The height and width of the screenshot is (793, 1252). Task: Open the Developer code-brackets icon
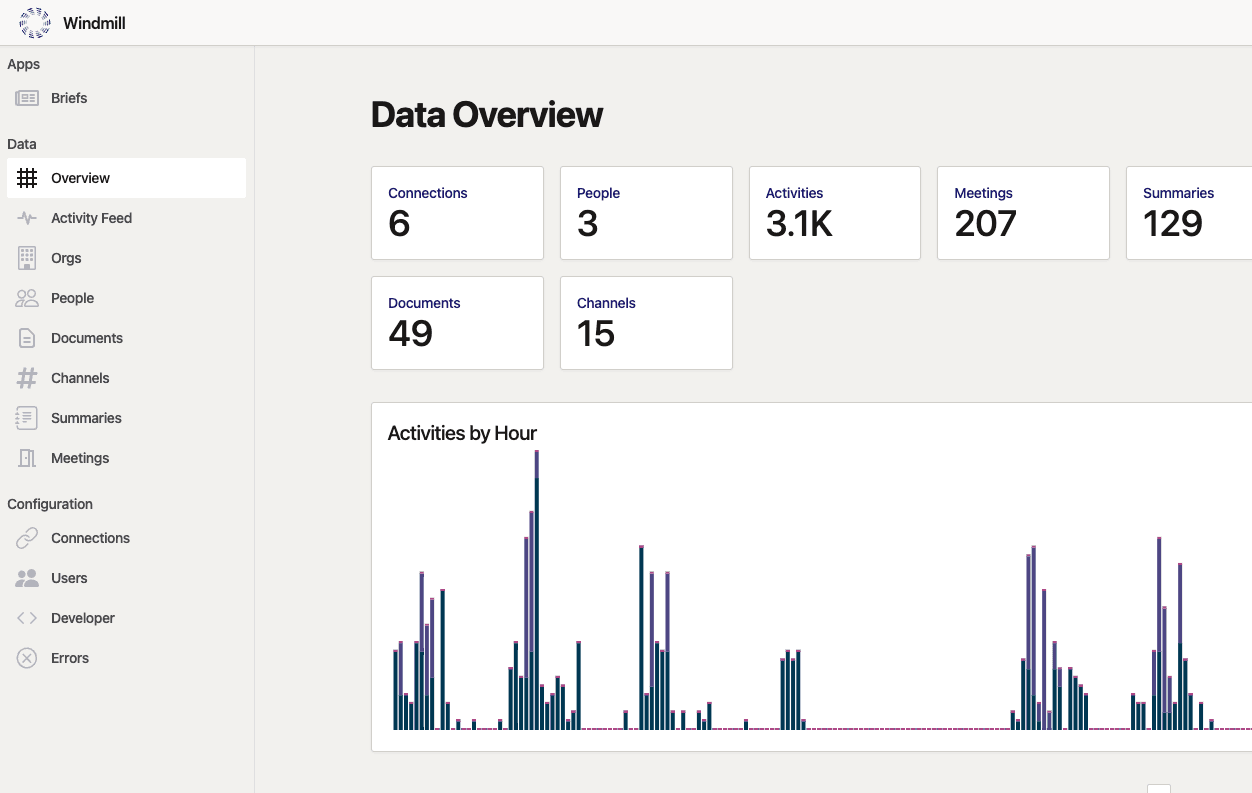click(x=27, y=618)
